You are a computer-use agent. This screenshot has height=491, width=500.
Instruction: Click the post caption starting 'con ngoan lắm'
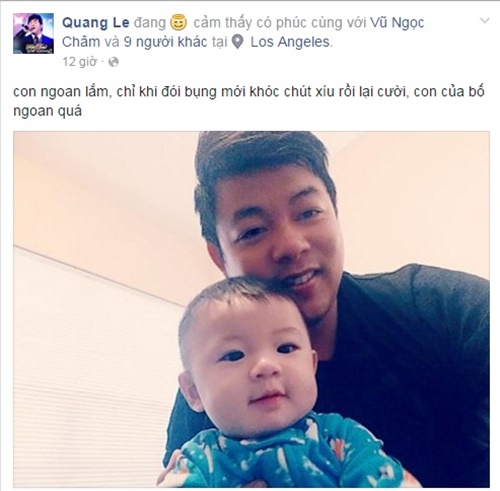pos(248,101)
